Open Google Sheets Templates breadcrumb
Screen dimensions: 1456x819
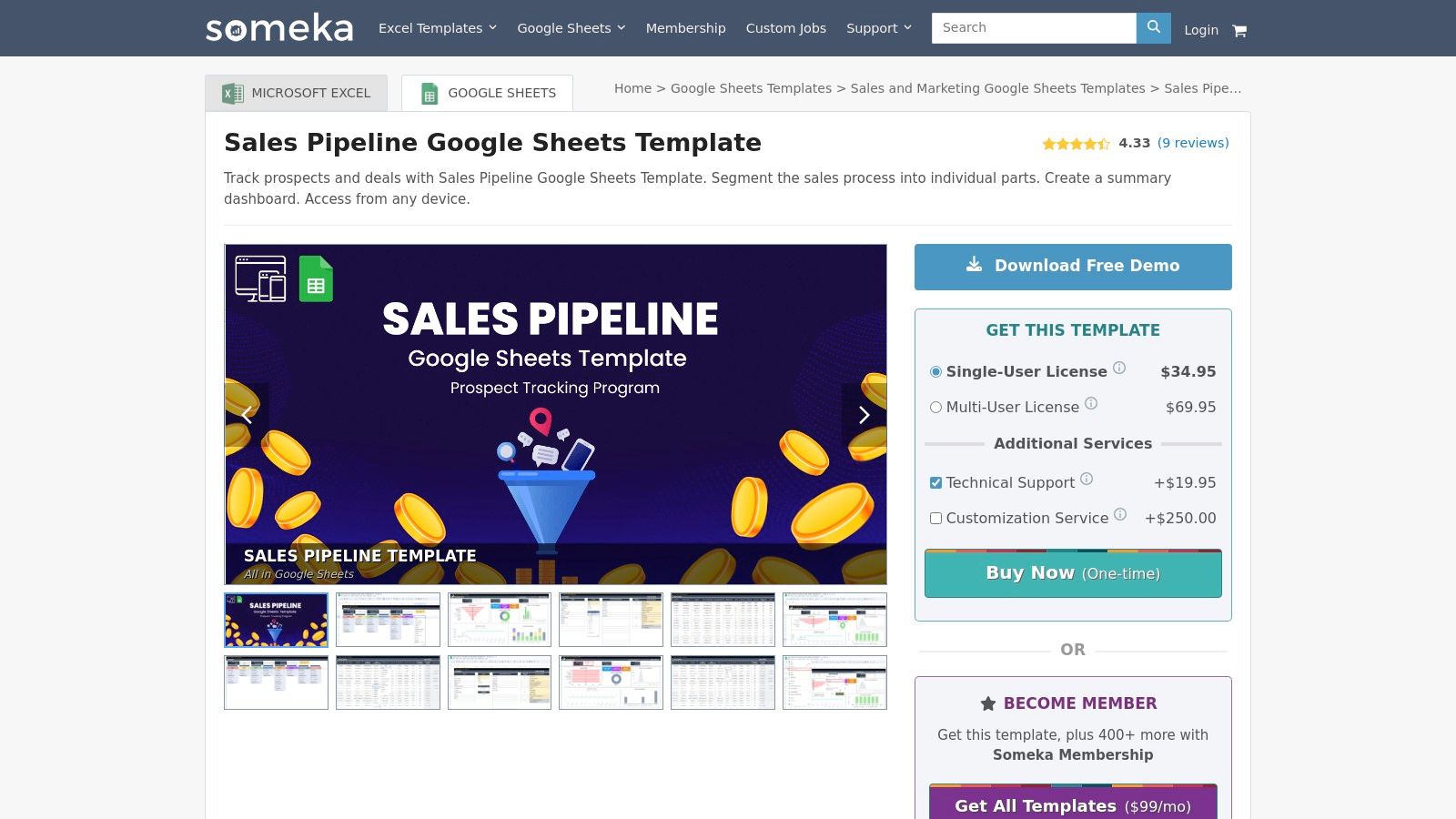point(751,88)
